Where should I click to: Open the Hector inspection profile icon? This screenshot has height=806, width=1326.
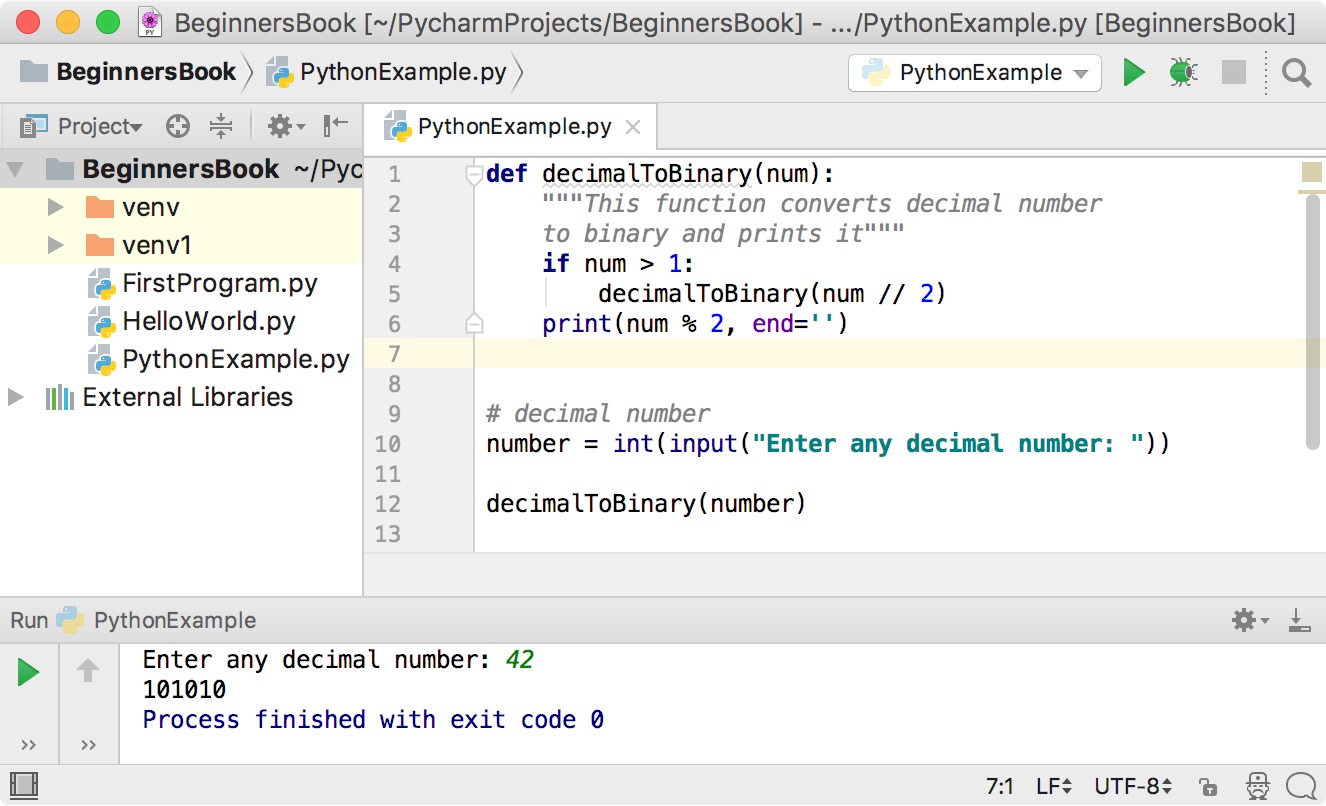click(1257, 785)
